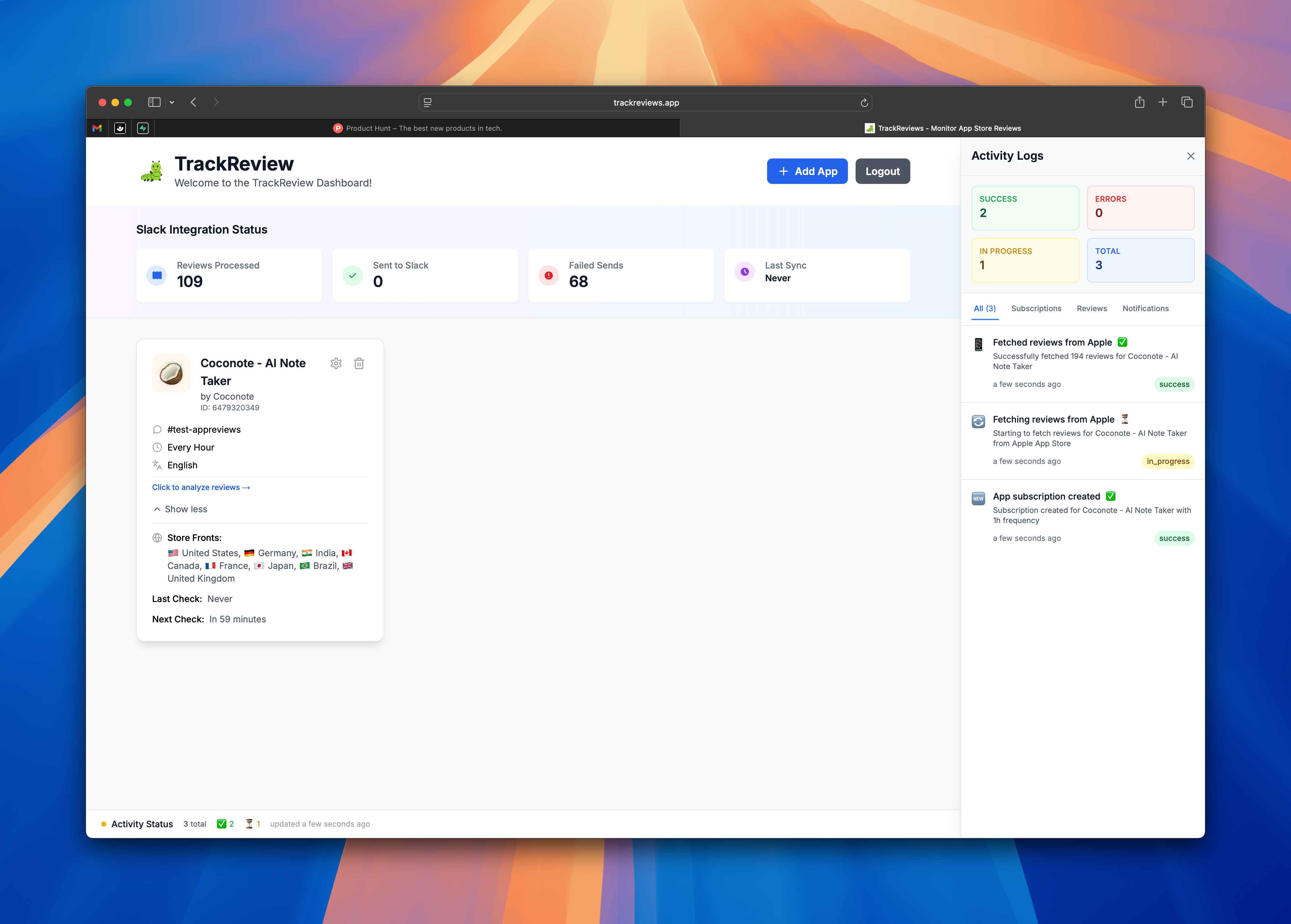
Task: Click '3 total' in status bar
Action: (195, 824)
